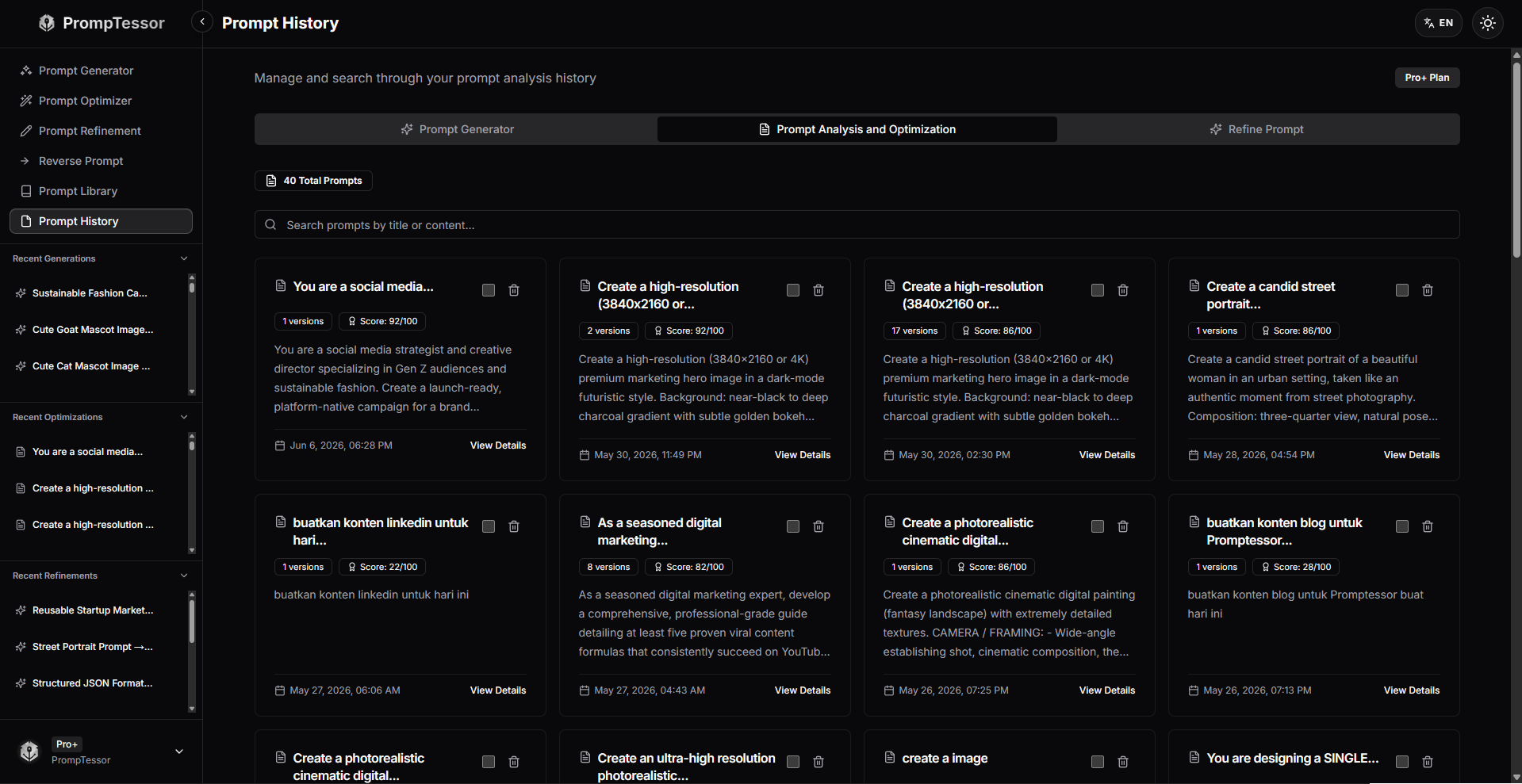Click the main page vertical scrollbar
The width and height of the screenshot is (1522, 784).
point(1516,159)
